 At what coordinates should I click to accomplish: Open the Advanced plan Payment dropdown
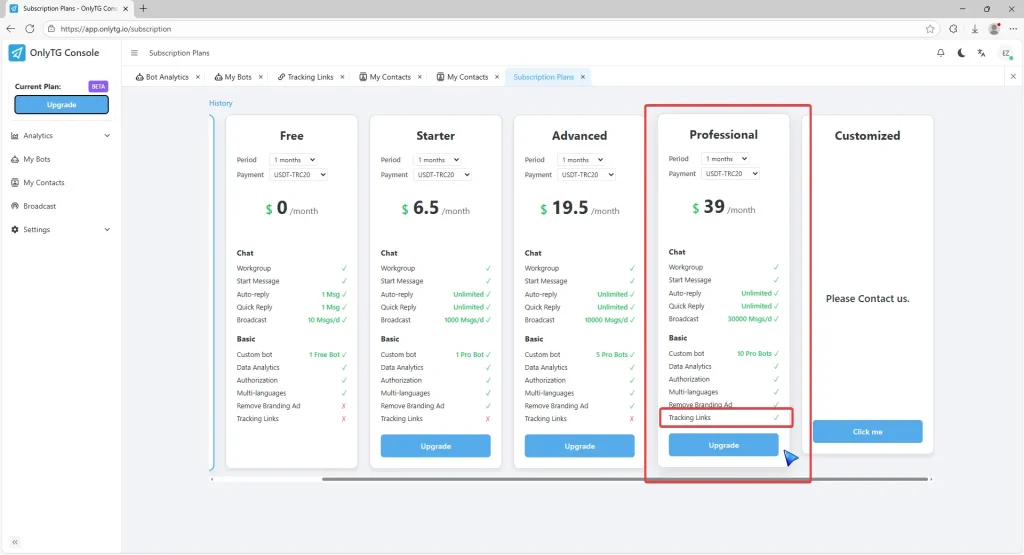[x=586, y=175]
